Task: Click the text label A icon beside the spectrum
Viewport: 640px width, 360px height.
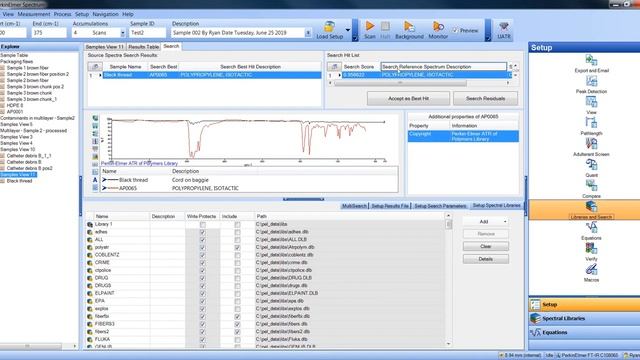Action: pos(95,180)
